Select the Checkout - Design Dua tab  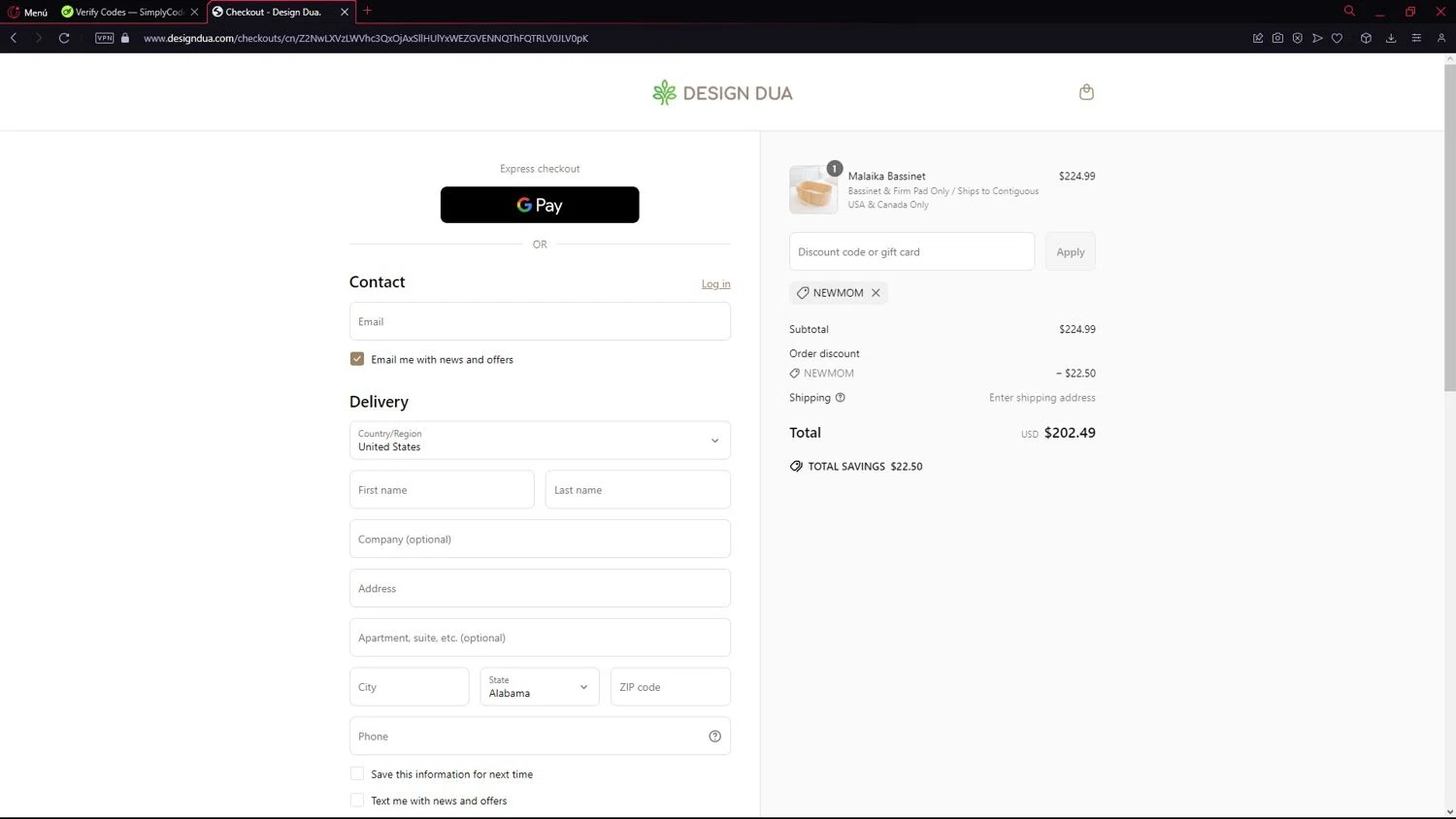[x=274, y=12]
